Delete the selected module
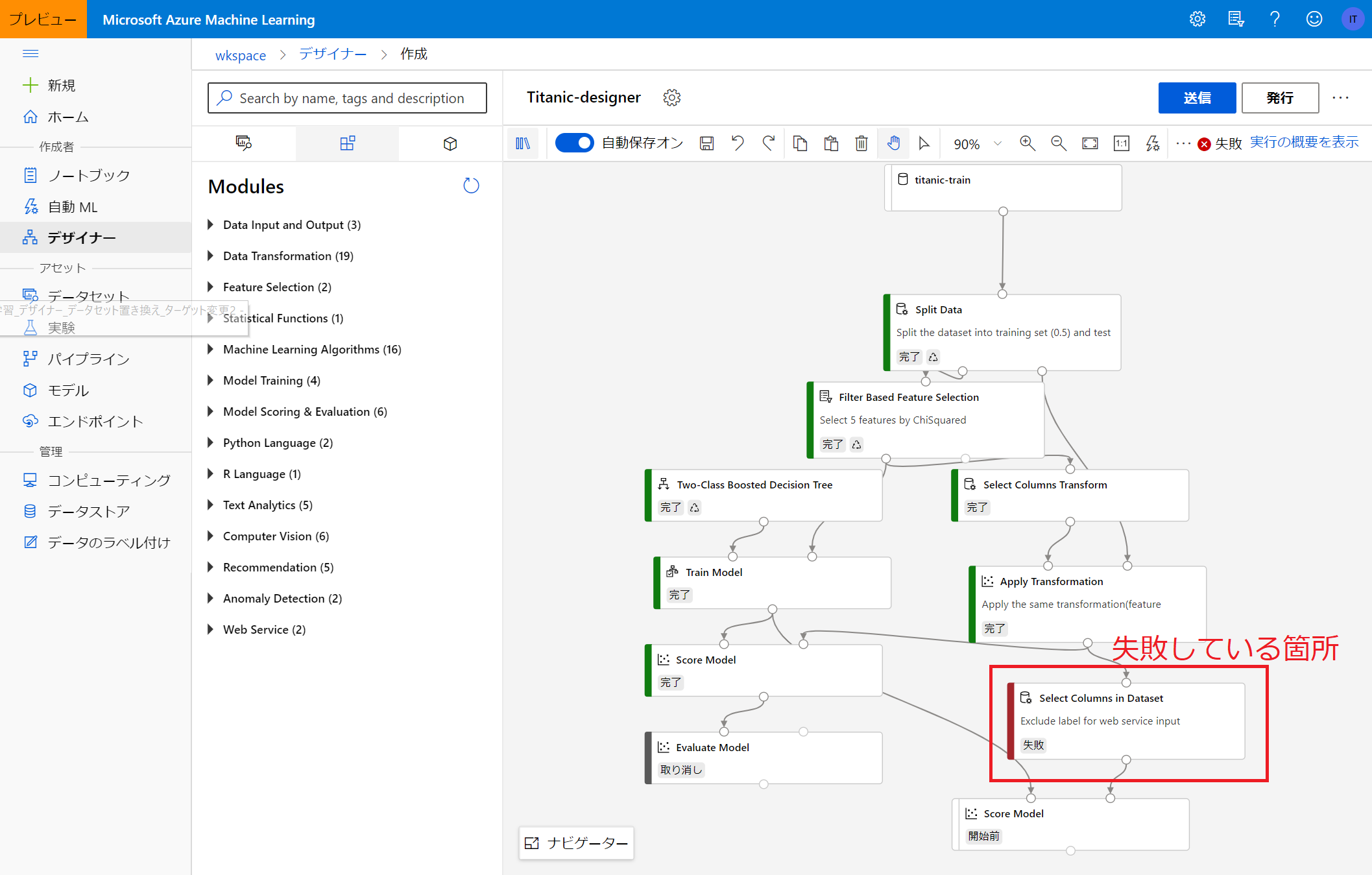 861,143
